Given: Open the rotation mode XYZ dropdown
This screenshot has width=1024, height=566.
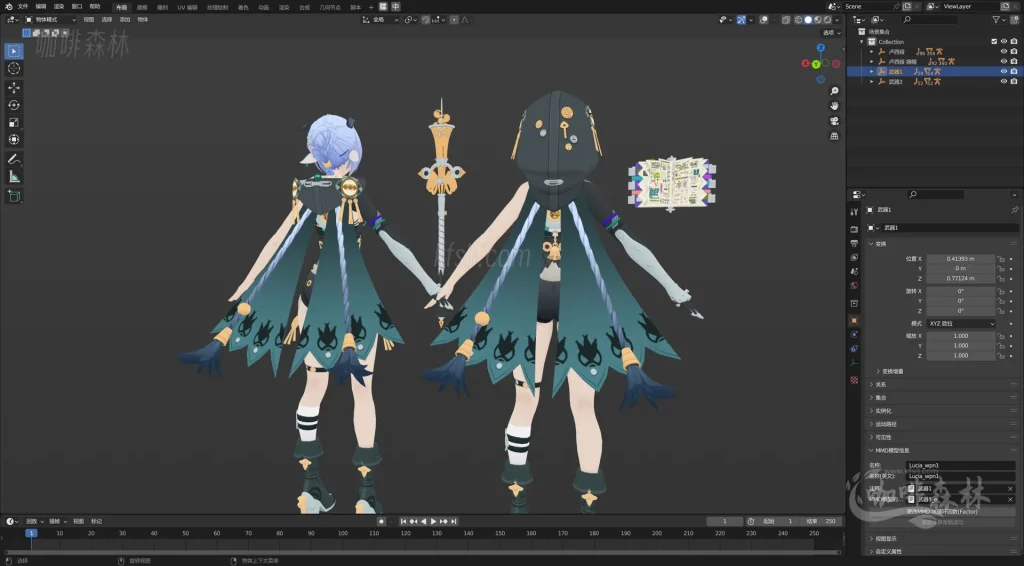Looking at the screenshot, I should click(961, 323).
